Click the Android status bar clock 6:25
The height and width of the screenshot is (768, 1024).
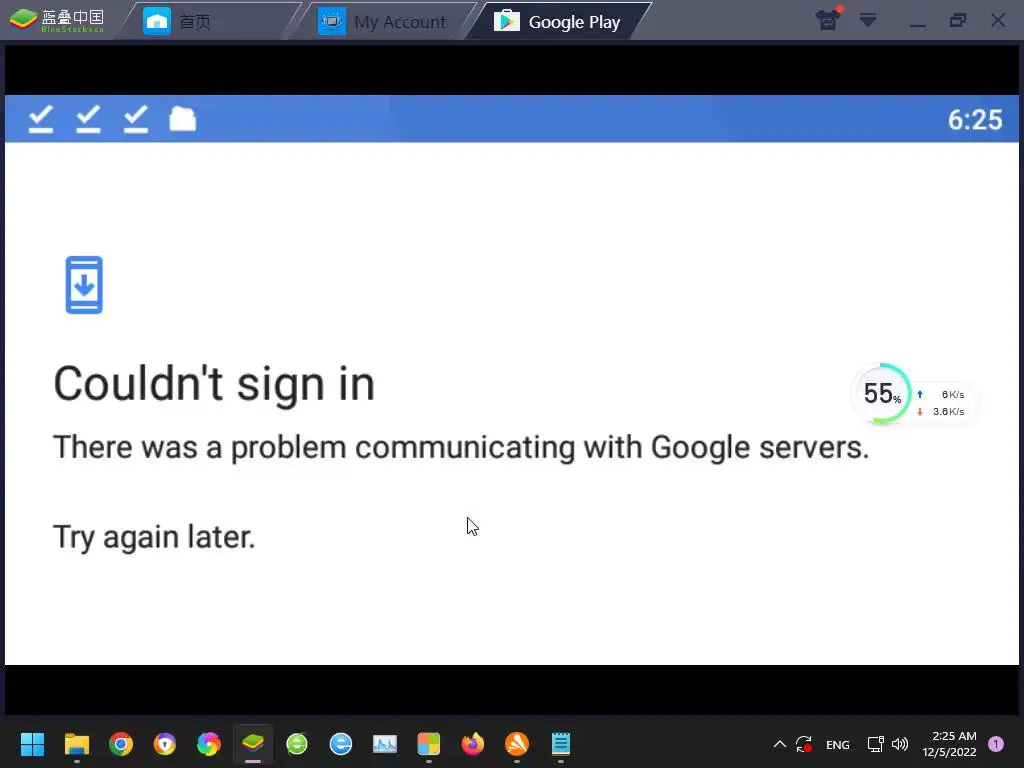[x=975, y=120]
